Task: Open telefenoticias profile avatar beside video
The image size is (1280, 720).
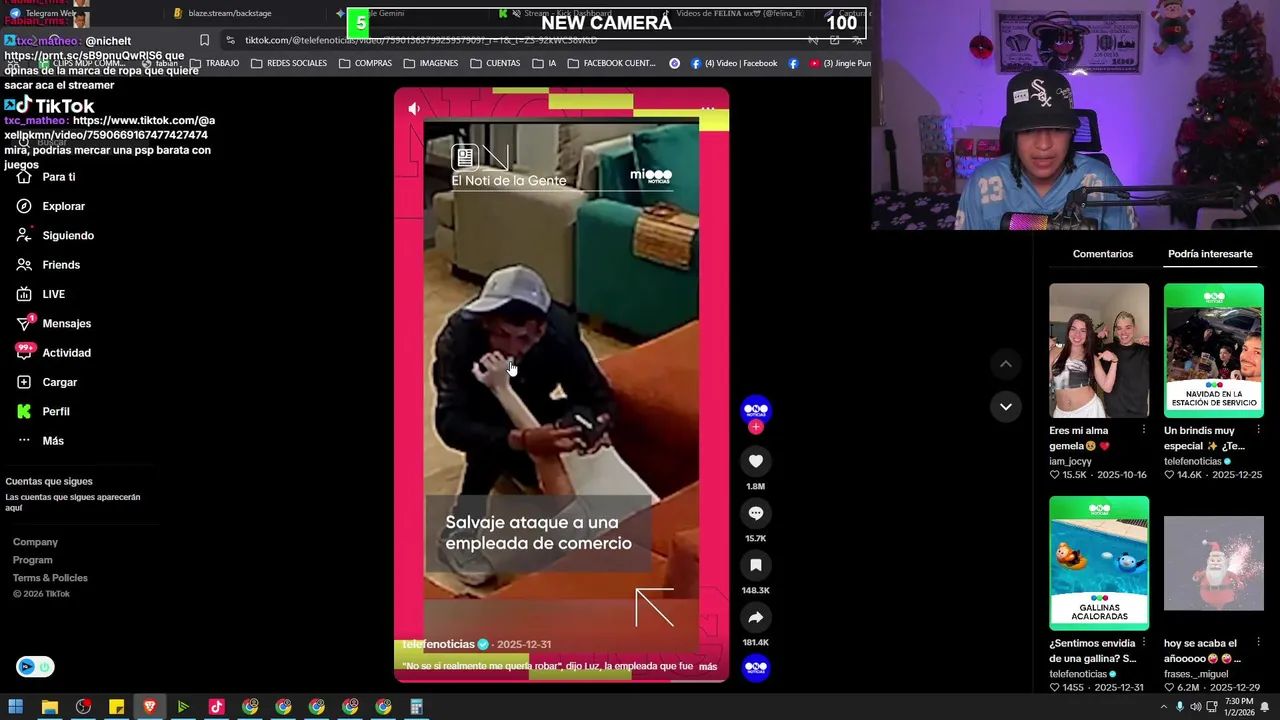Action: pos(756,409)
